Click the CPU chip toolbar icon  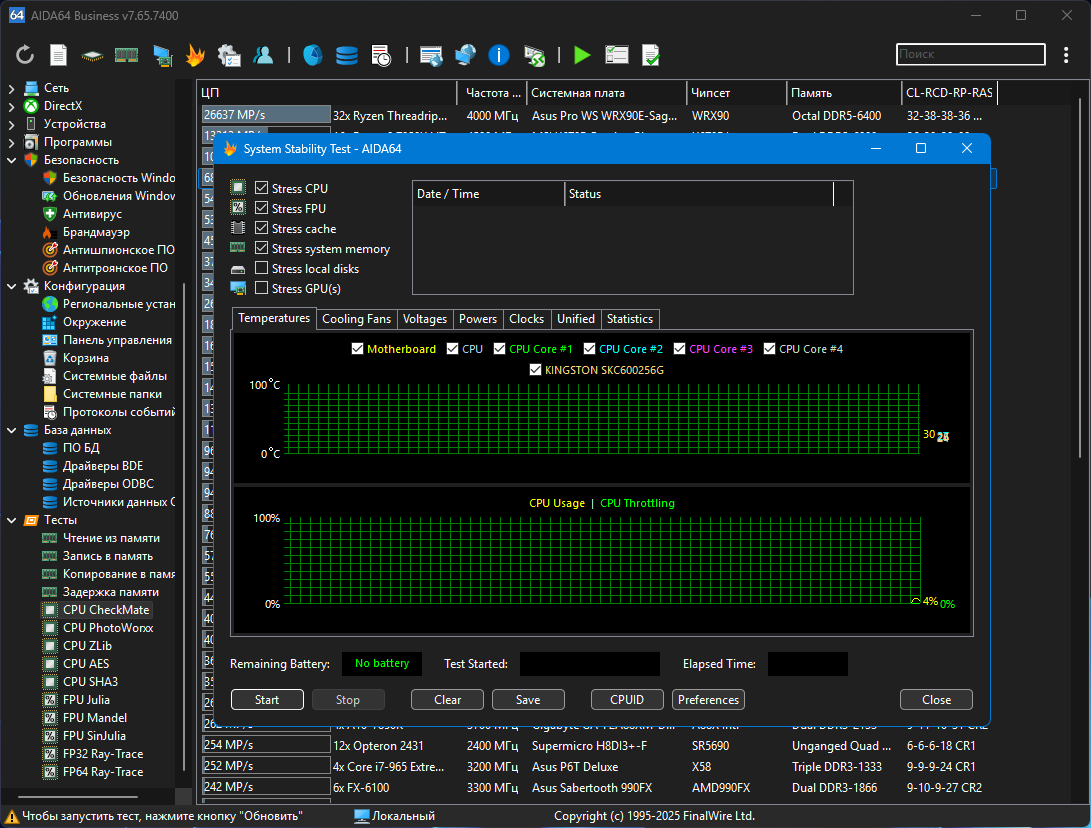point(93,55)
